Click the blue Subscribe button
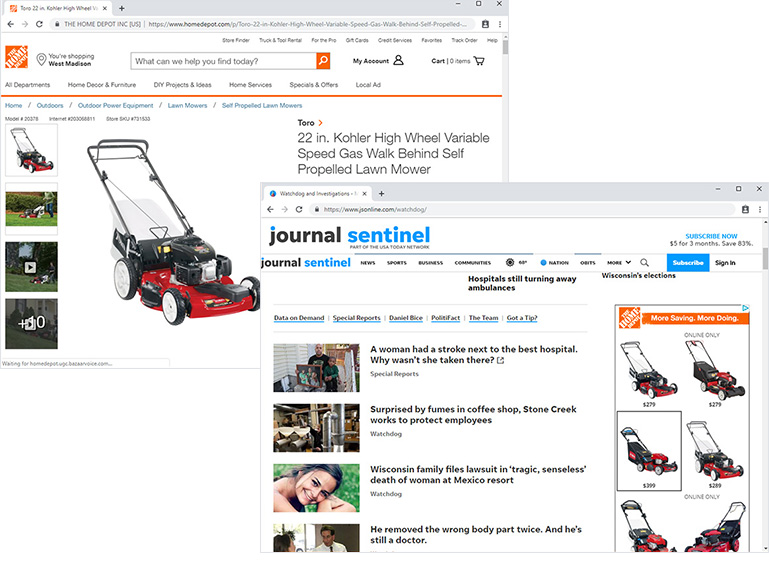Screen dimensions: 769x562 click(687, 263)
